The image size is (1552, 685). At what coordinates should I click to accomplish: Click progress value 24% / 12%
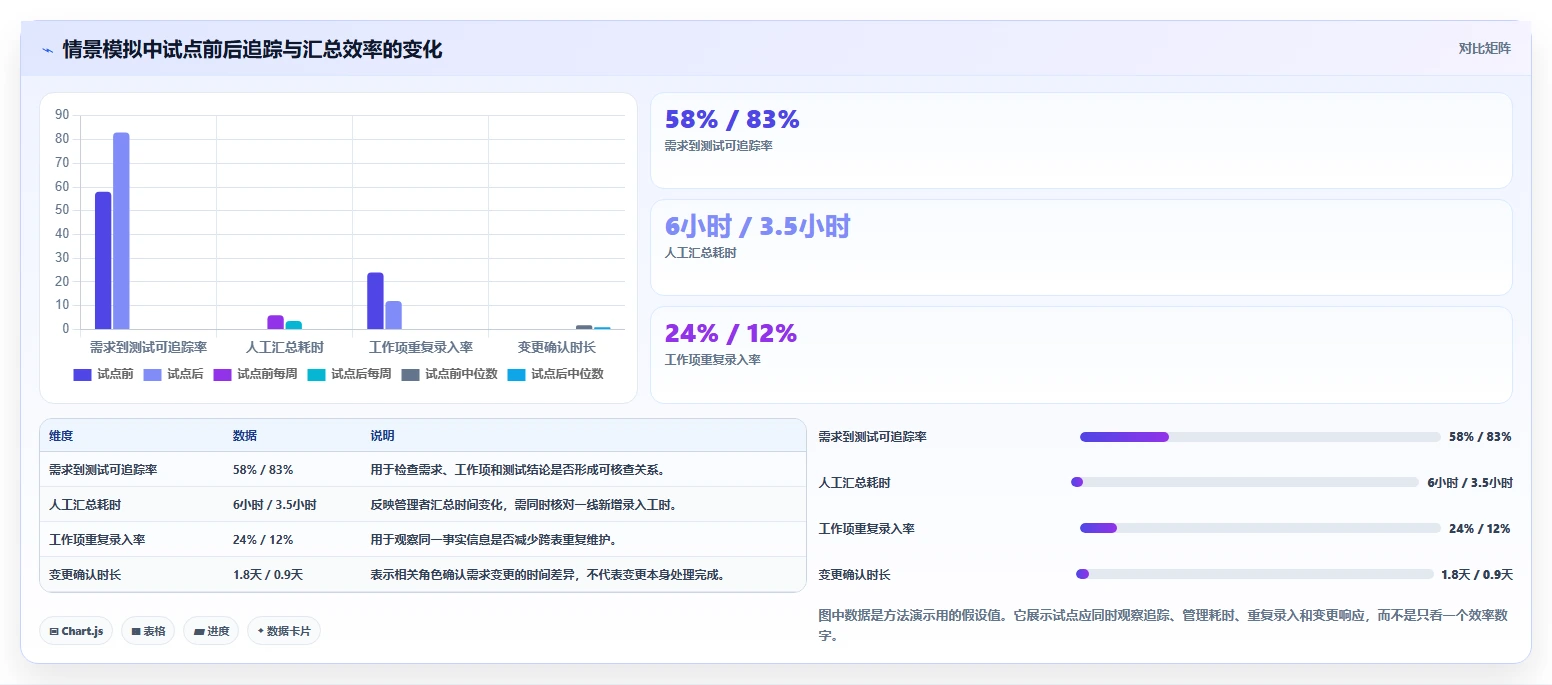click(1480, 528)
